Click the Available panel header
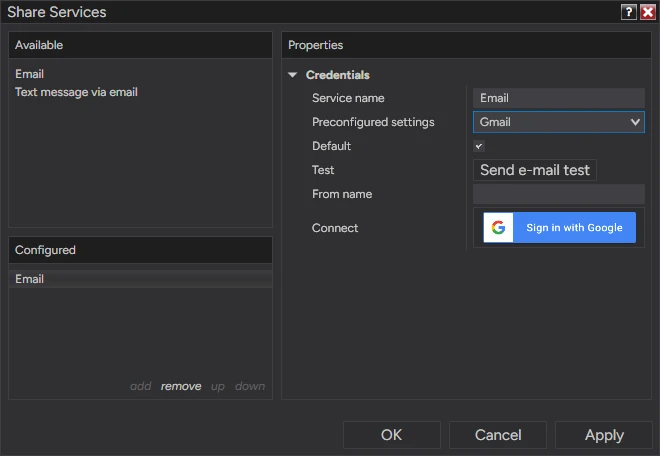660x456 pixels. [140, 45]
